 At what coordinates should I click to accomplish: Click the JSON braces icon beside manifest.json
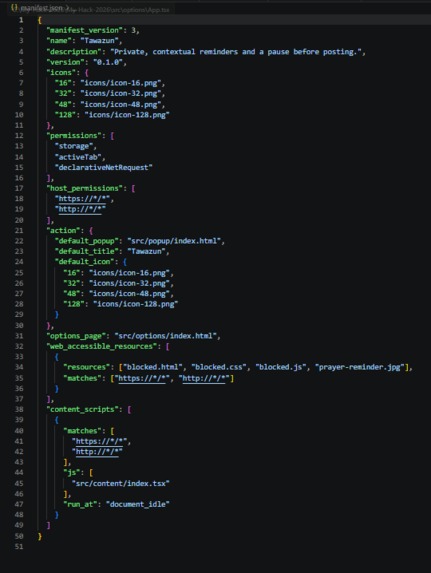click(x=14, y=8)
